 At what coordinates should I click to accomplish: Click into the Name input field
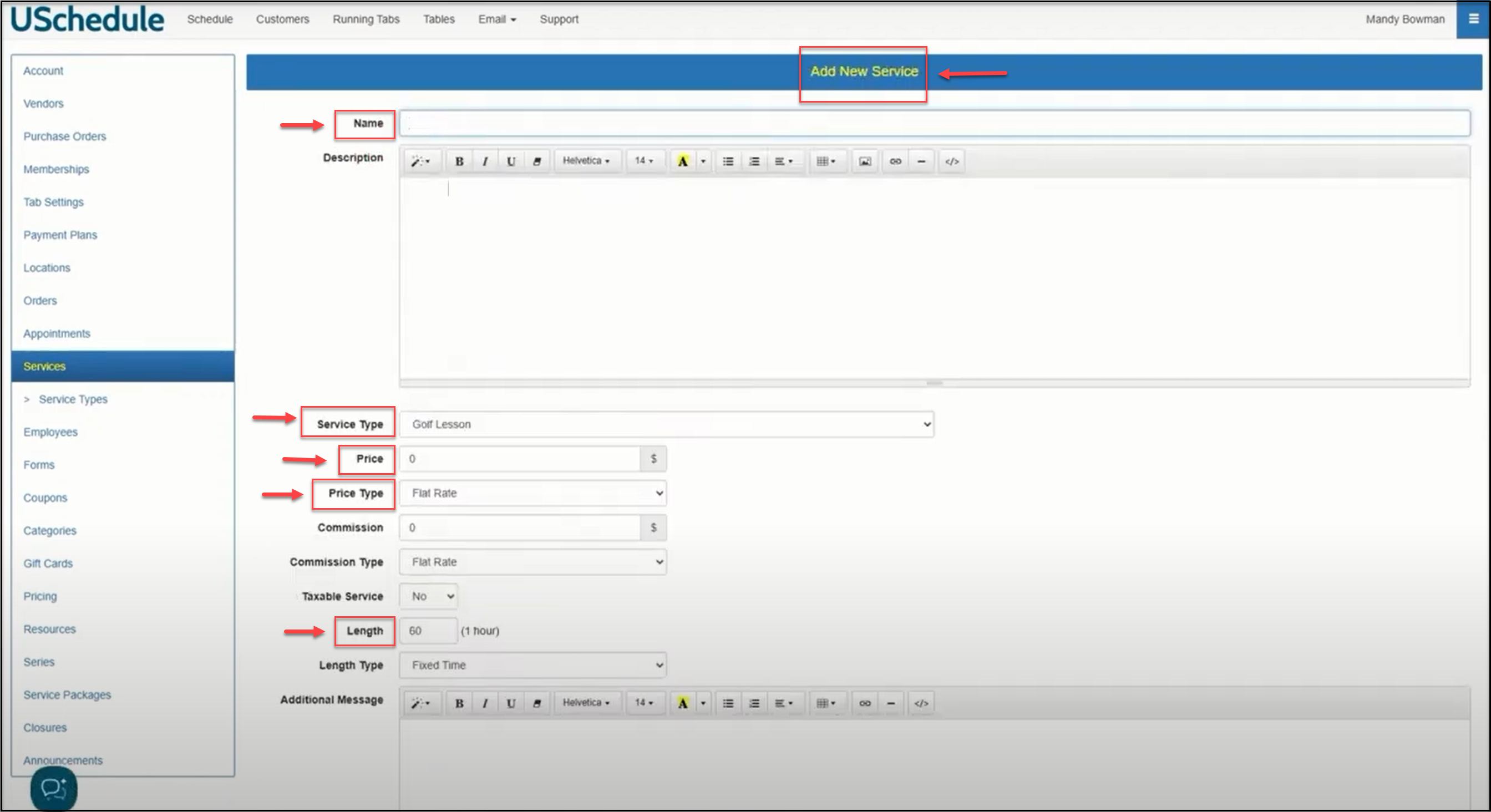[934, 123]
